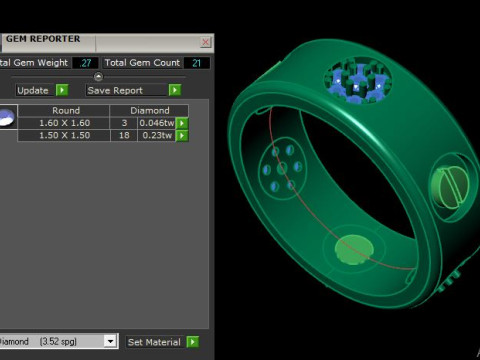Select the Gem Reporter title tab
480x360 pixels.
48,43
